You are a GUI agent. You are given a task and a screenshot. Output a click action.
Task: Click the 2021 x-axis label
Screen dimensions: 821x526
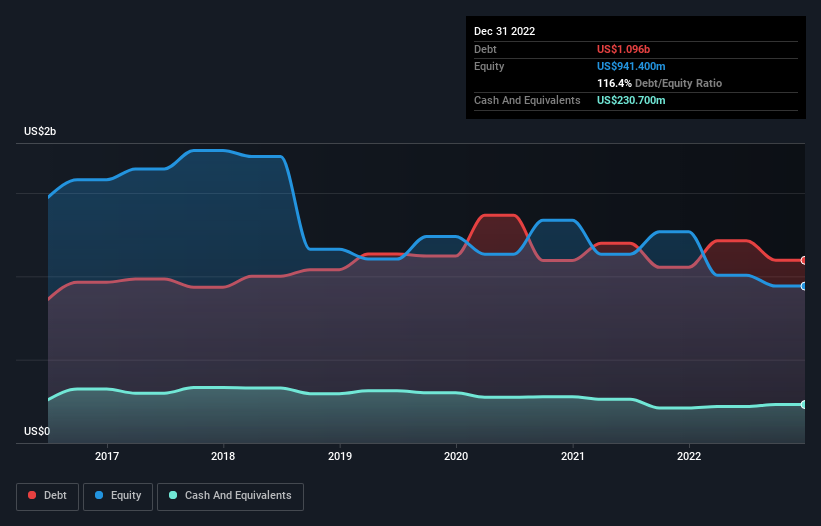tap(573, 456)
